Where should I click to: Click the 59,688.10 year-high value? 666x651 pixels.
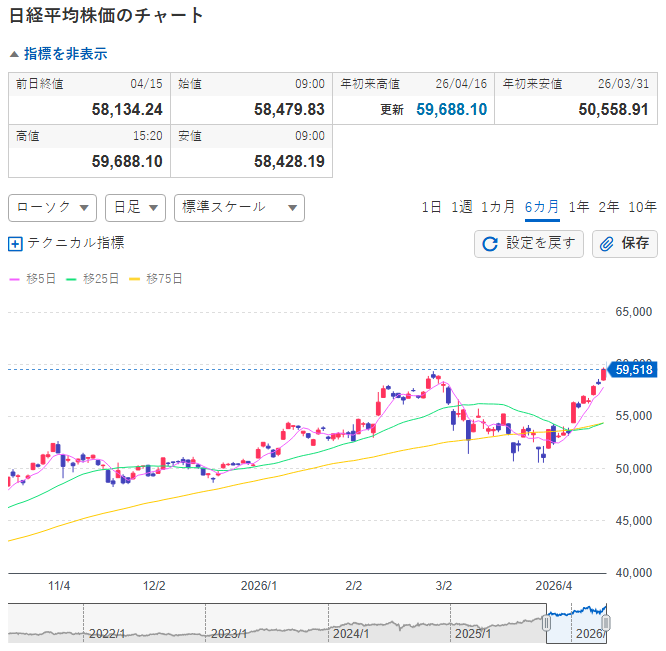tap(452, 110)
